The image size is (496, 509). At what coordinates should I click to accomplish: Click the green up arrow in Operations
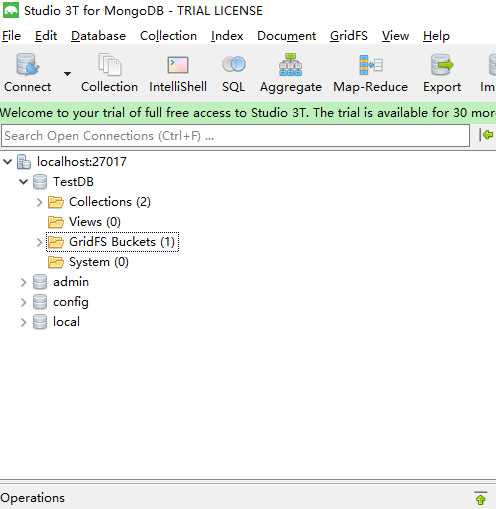click(x=480, y=498)
